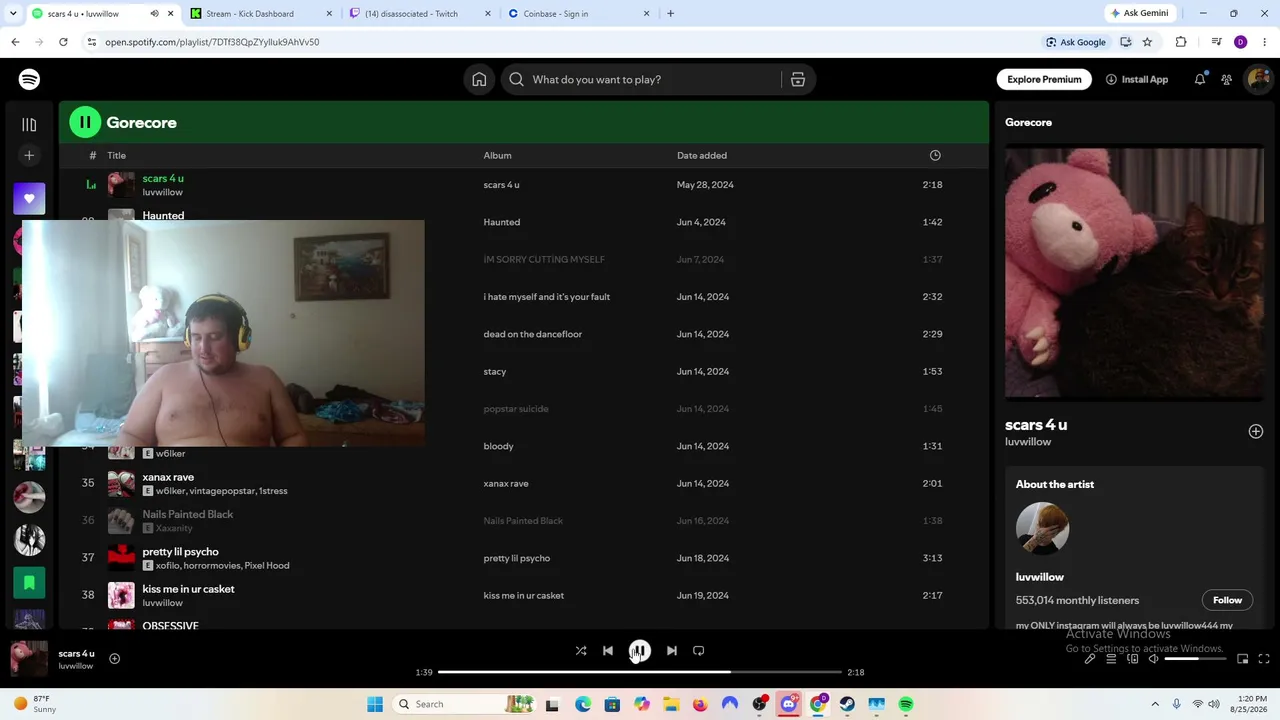Toggle repeat mode
Viewport: 1280px width, 720px height.
pos(699,651)
